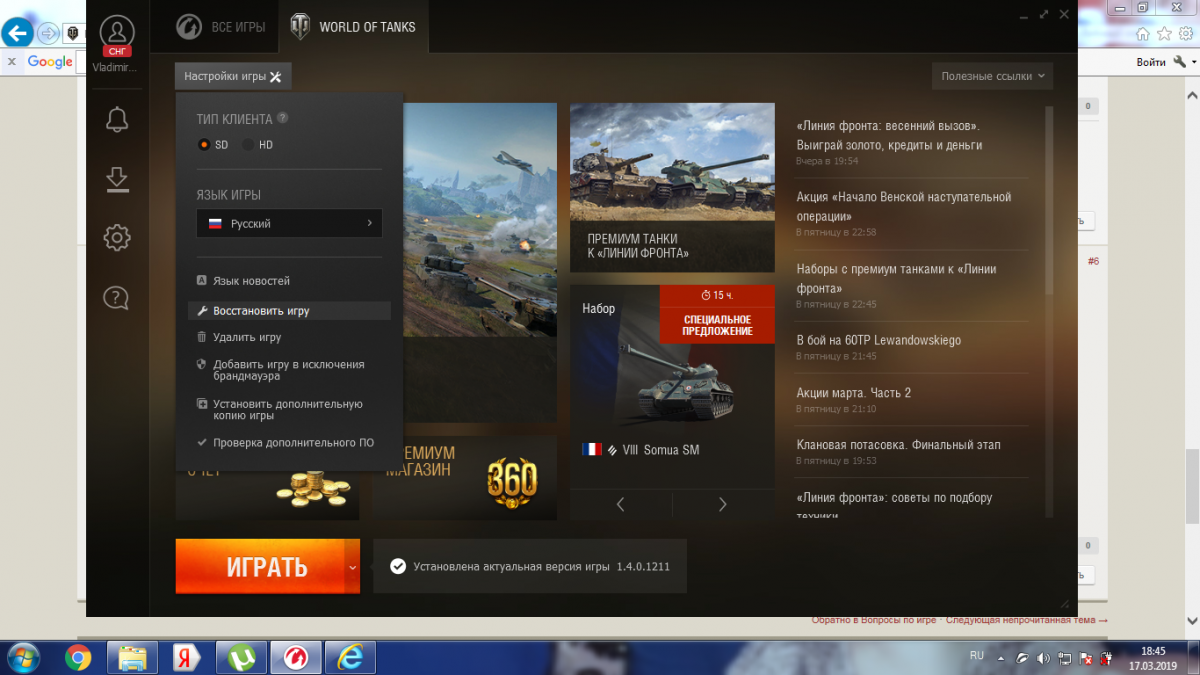Click the wrench icon on Google toolbar
This screenshot has height=675, width=1200.
[1180, 62]
